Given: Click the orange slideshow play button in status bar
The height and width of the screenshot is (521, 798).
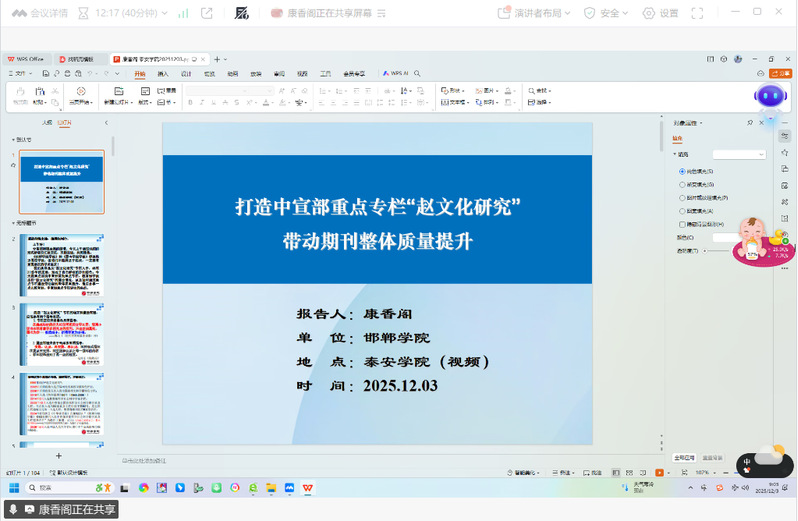Looking at the screenshot, I should coord(659,471).
